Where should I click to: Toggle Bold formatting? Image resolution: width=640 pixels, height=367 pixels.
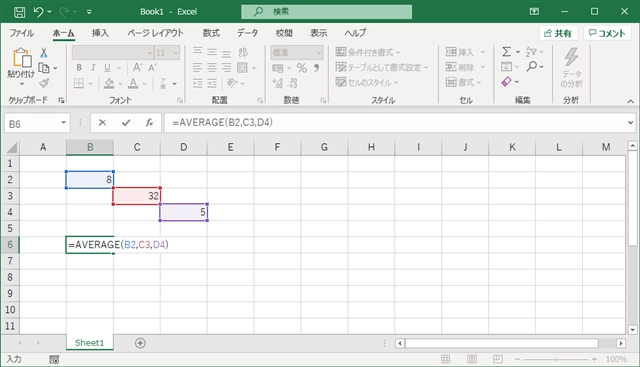point(79,68)
